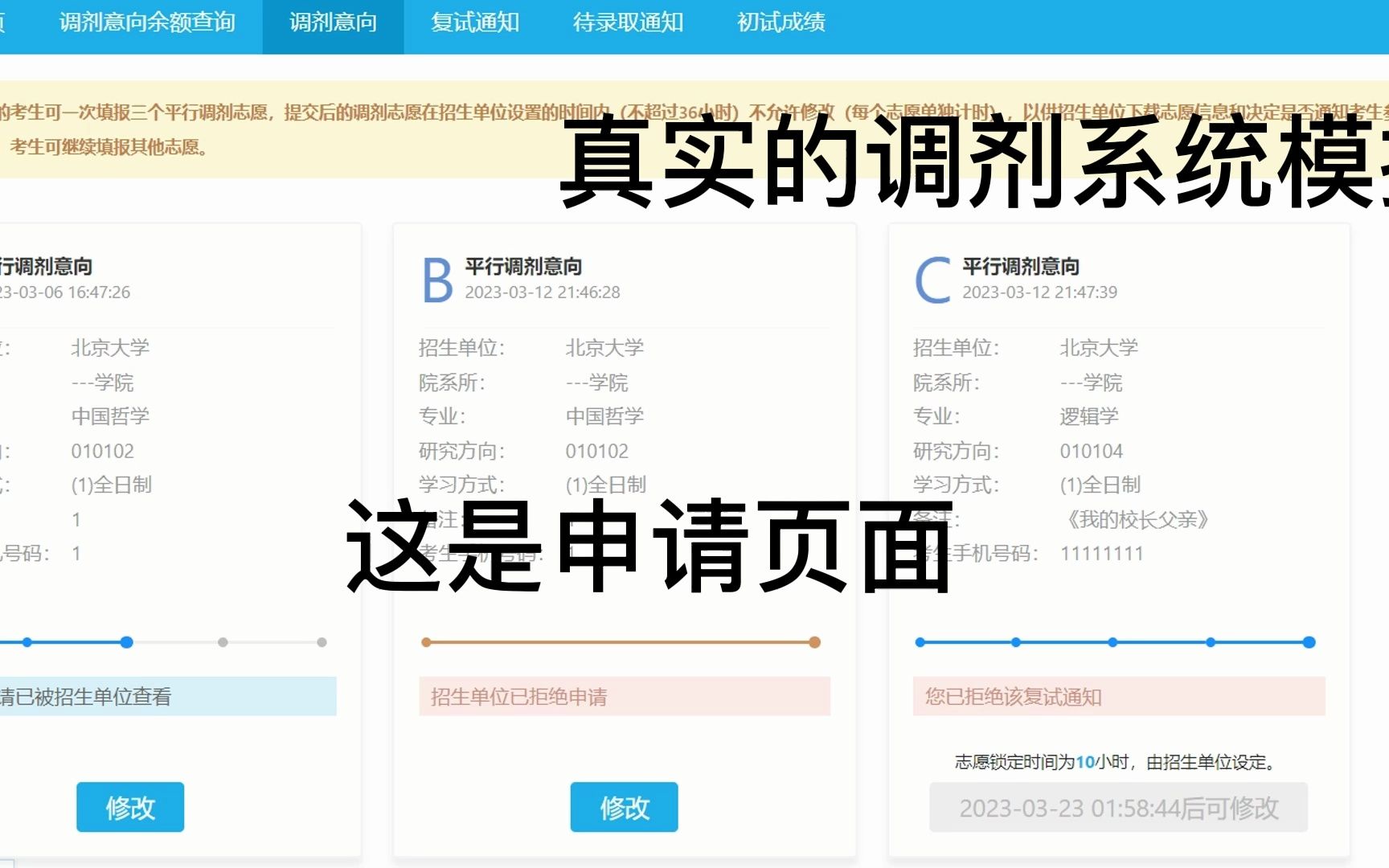
Task: Click the first small gray dot on the leftmost card's progress line
Action: [223, 642]
